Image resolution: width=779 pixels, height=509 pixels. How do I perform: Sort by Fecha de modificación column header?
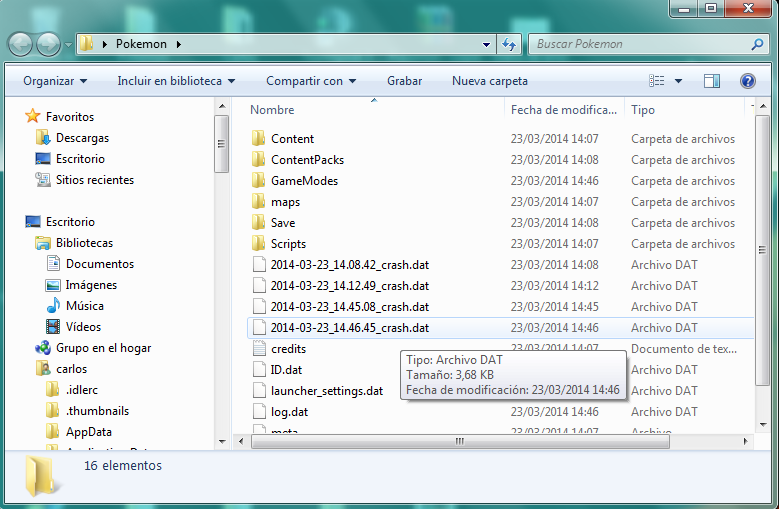pos(564,110)
